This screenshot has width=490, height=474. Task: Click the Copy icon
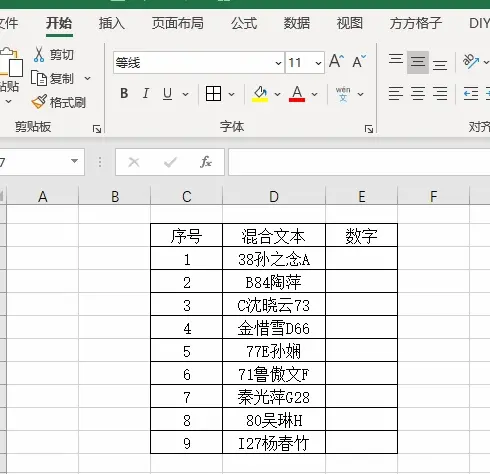(39, 78)
